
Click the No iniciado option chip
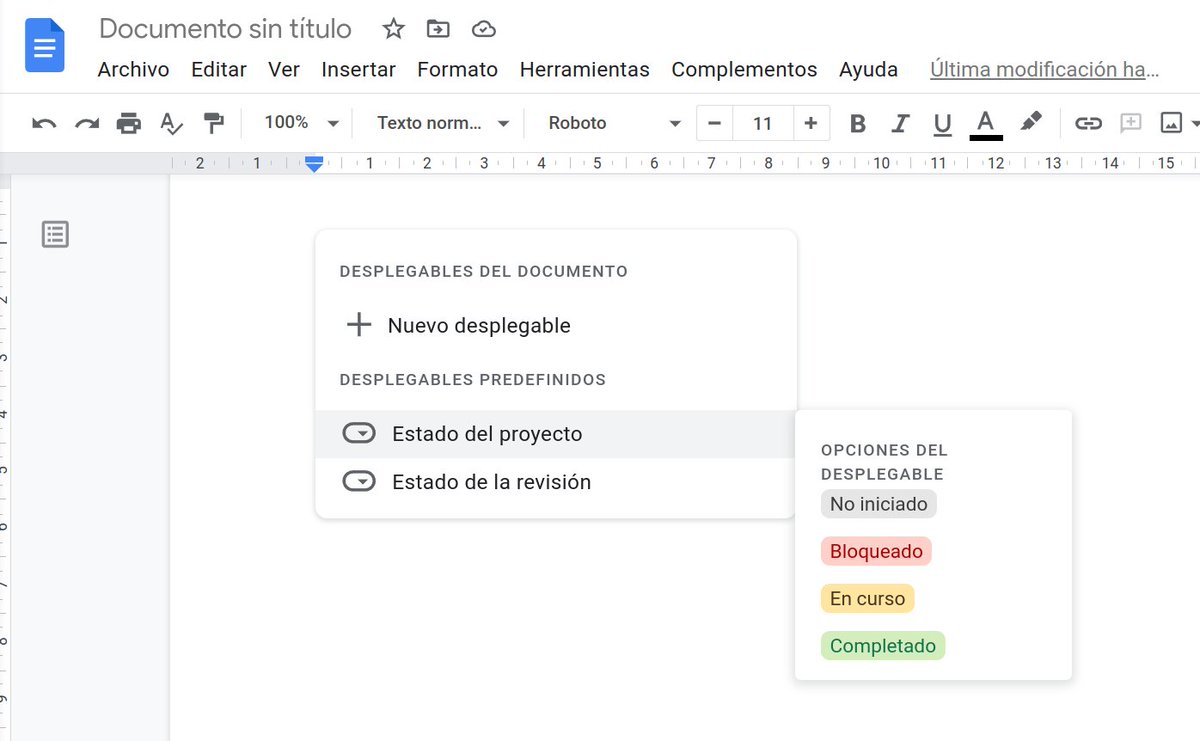click(878, 504)
